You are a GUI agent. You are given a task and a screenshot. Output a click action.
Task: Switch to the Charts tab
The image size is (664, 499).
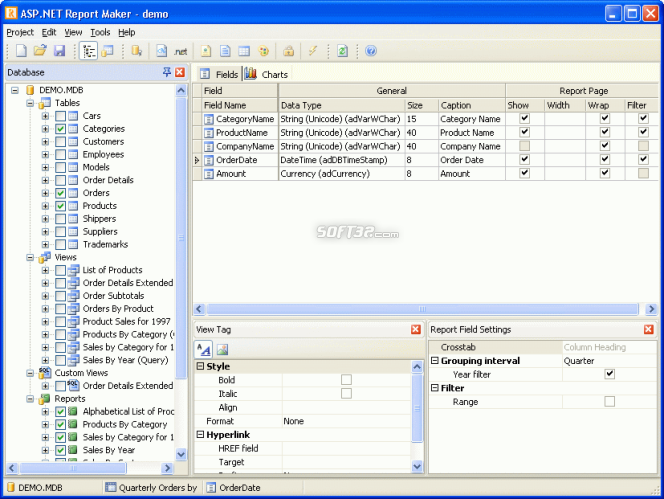coord(267,74)
